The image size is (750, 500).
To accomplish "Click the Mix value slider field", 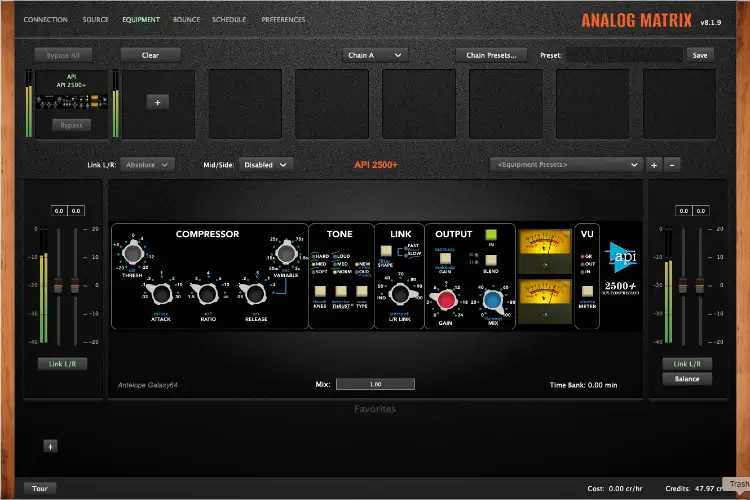I will coord(375,384).
